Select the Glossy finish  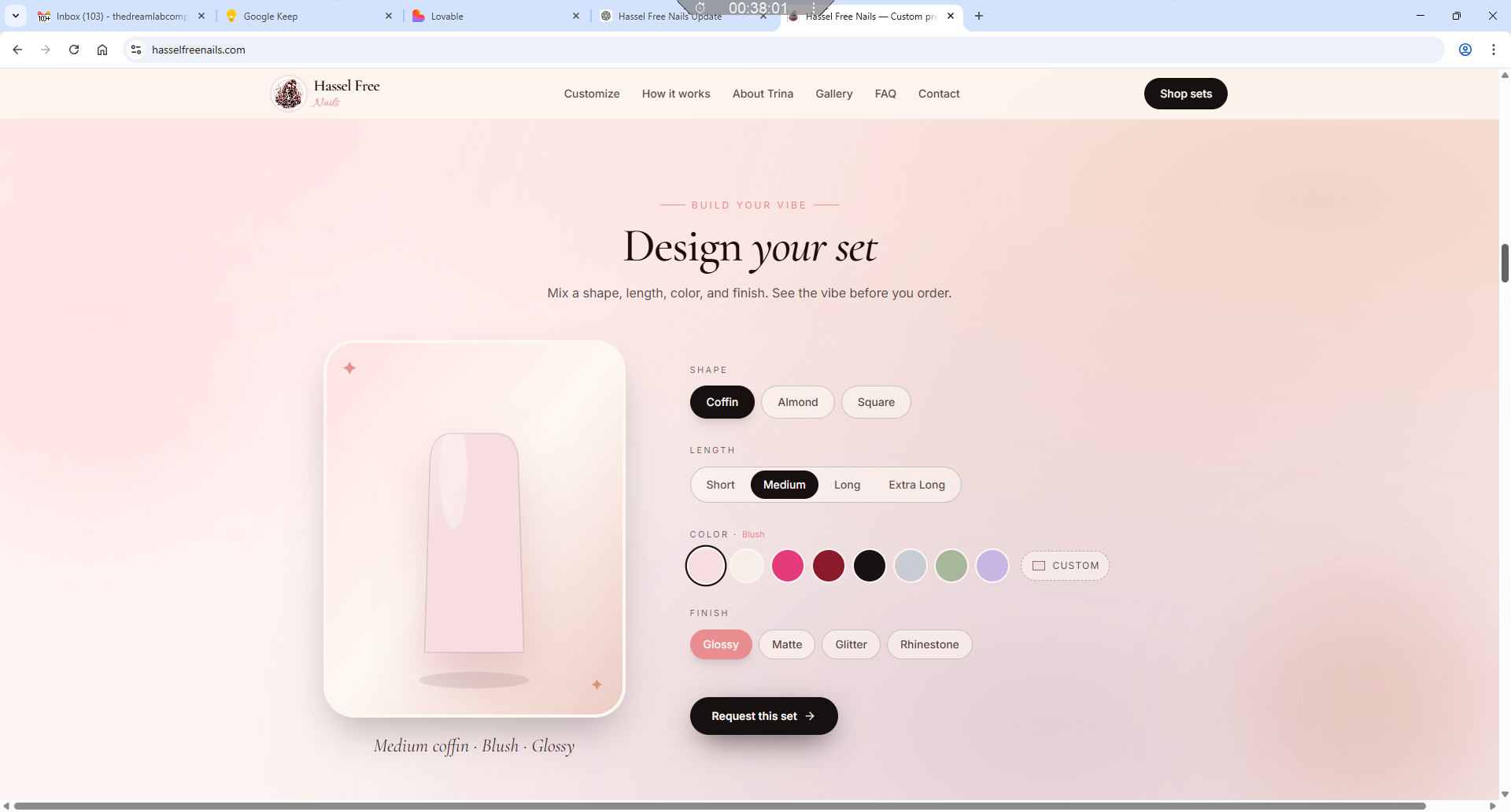721,644
